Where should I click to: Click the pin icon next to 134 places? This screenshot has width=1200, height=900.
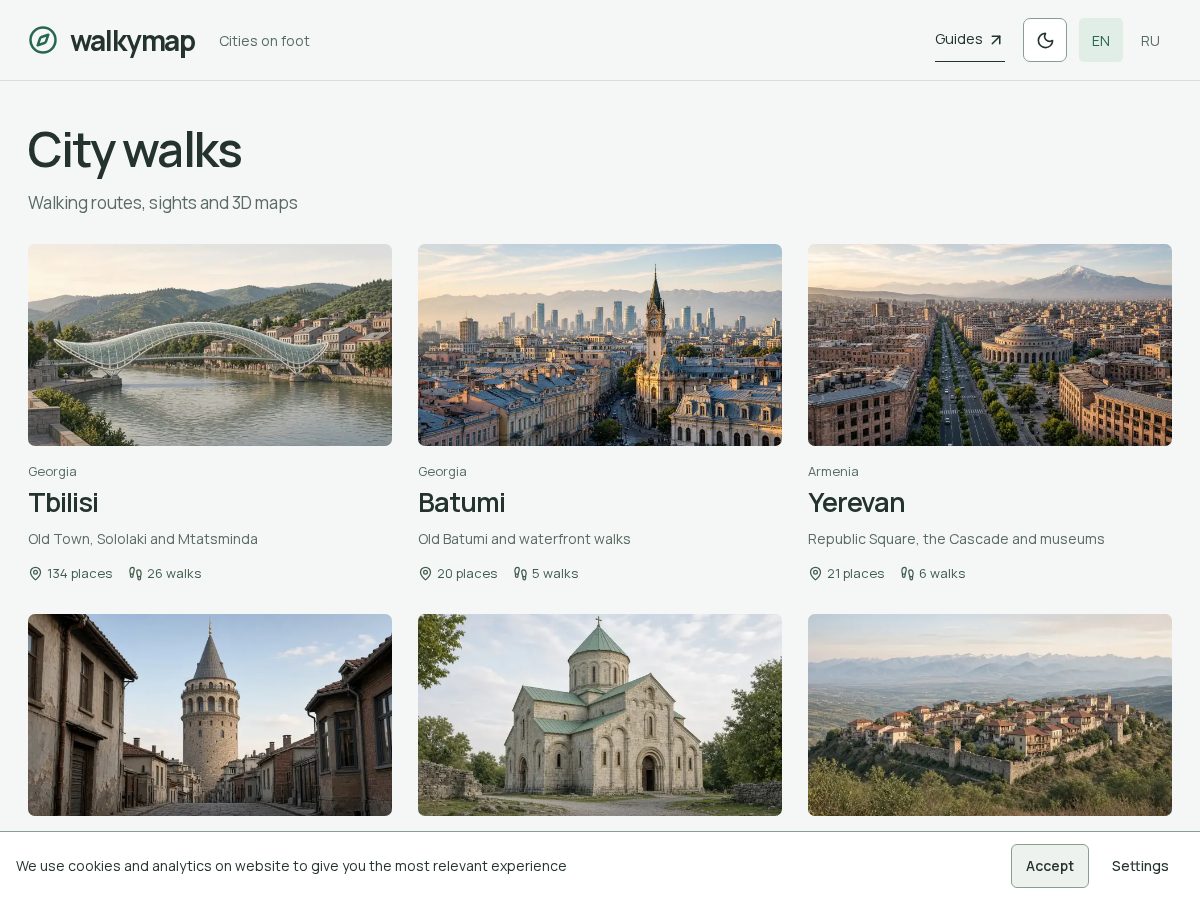click(36, 573)
